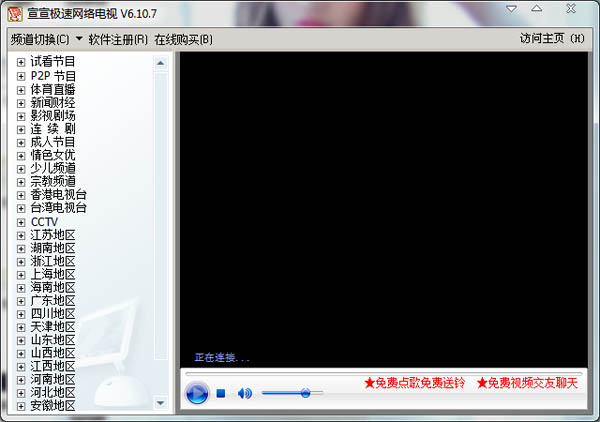Screen dimensions: 600x422
Task: Click the channel list scroll-up arrow
Action: click(161, 62)
